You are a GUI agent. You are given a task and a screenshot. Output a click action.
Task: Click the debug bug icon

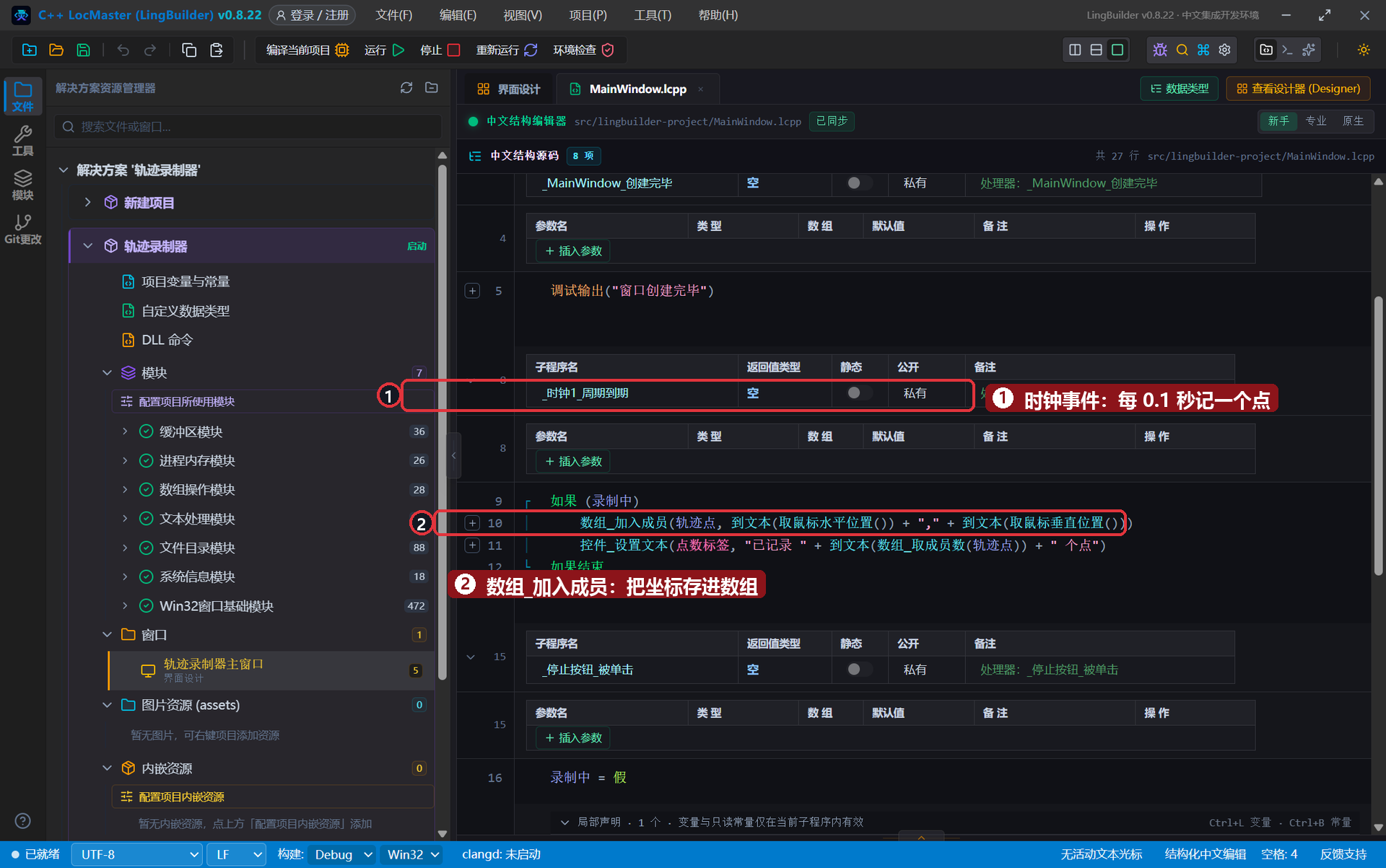pyautogui.click(x=1160, y=50)
